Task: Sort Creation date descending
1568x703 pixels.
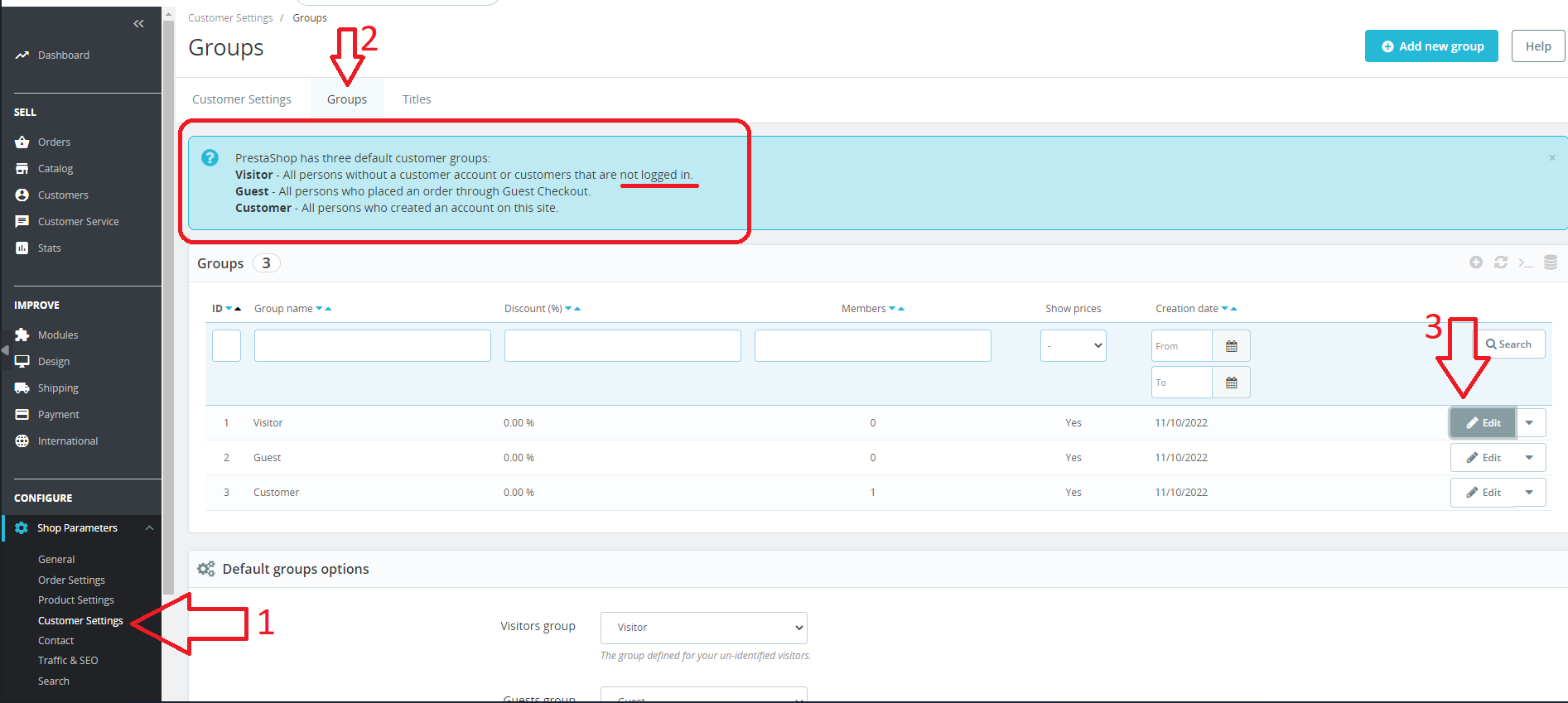Action: click(x=1224, y=309)
